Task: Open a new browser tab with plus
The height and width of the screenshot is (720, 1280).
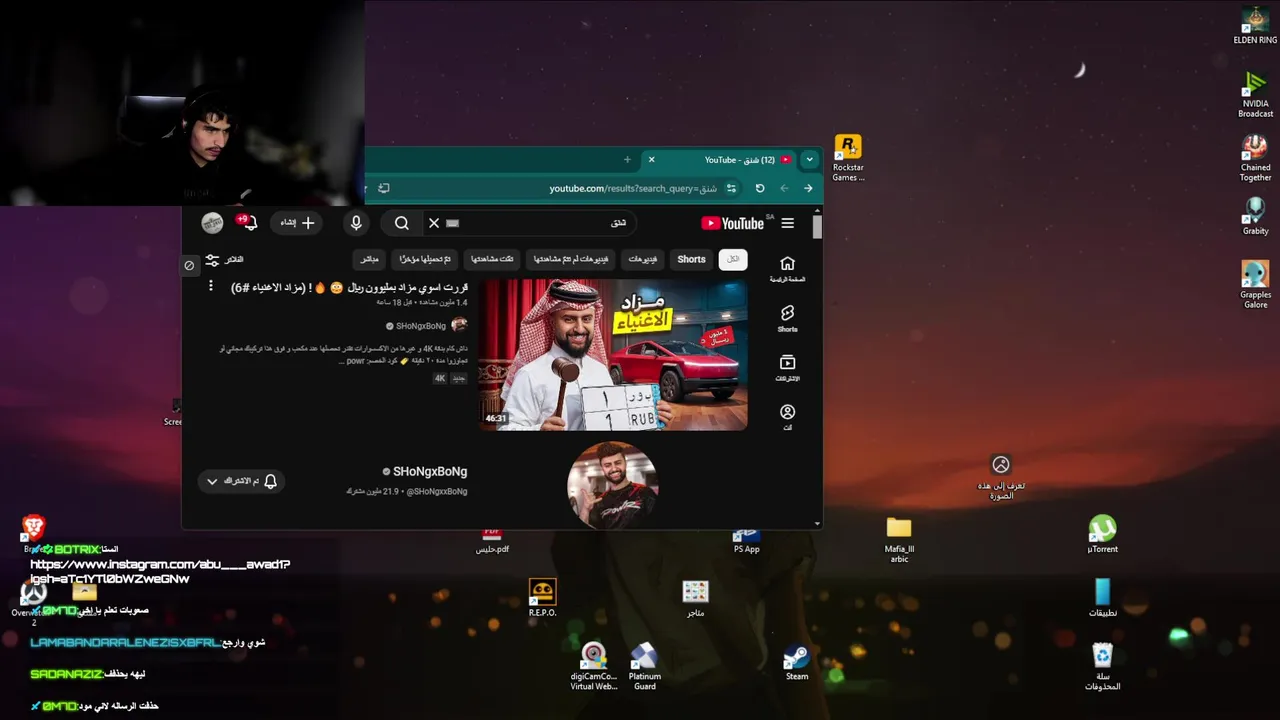Action: coord(627,159)
